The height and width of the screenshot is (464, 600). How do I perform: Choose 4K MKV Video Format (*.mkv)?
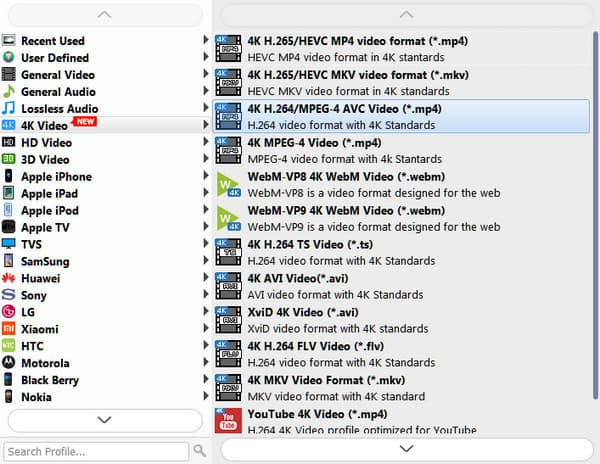click(x=401, y=387)
